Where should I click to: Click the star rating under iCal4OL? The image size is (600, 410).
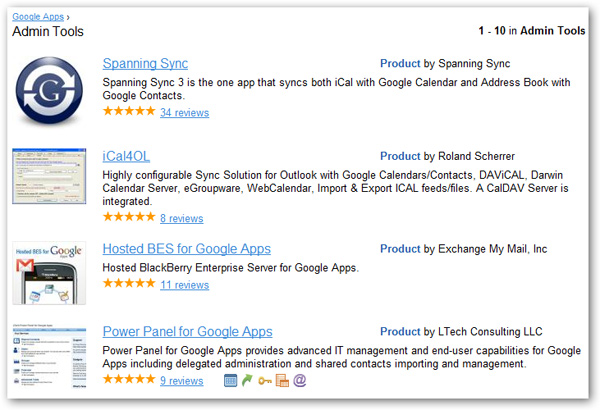129,217
